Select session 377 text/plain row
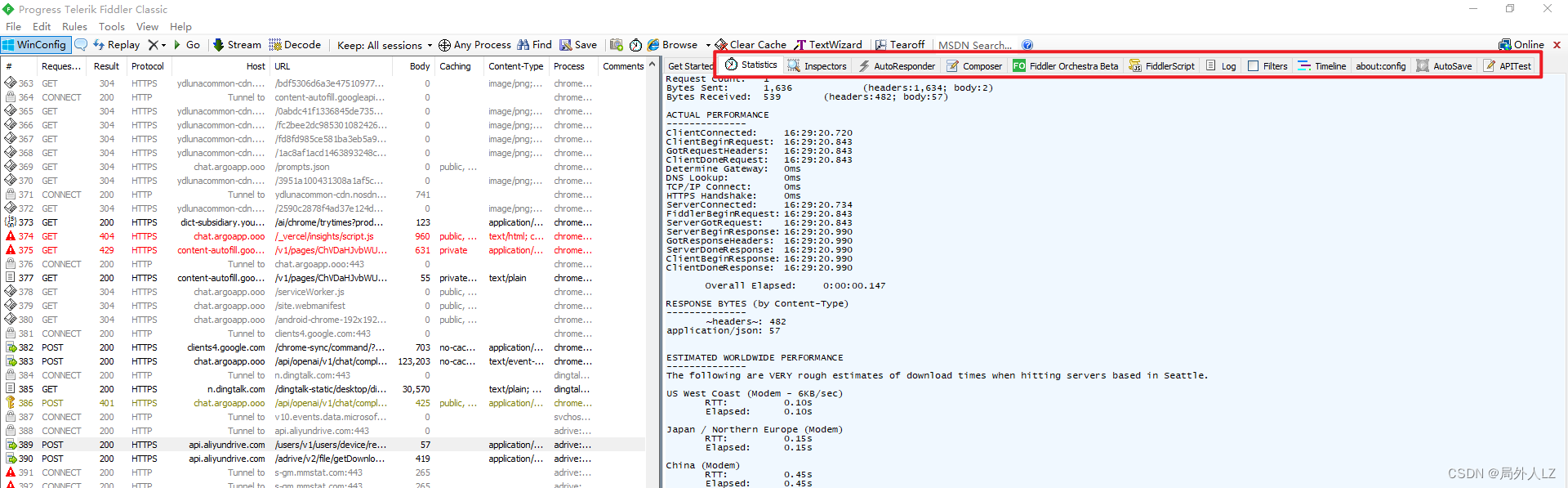This screenshot has height=488, width=1568. tap(323, 278)
